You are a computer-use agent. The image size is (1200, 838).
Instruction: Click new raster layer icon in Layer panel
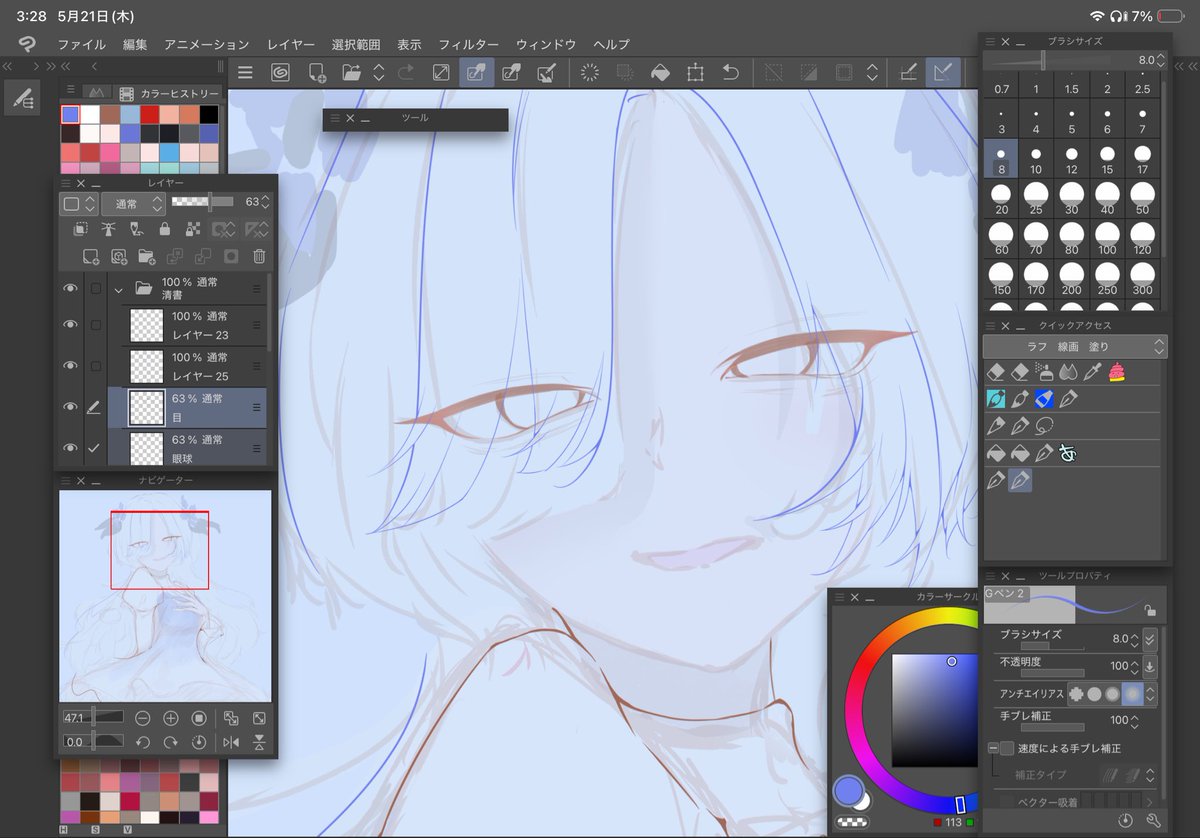pos(91,256)
